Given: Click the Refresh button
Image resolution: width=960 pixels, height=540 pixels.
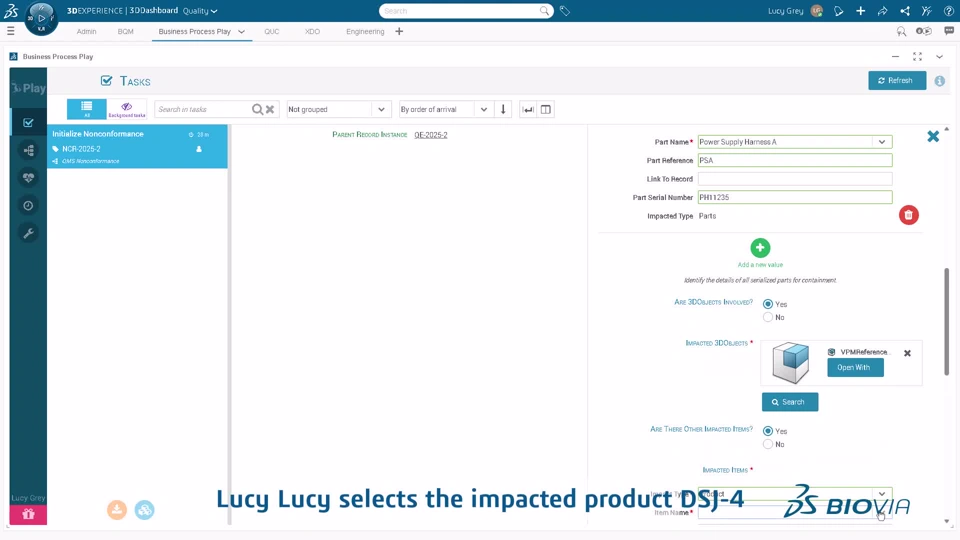Looking at the screenshot, I should pyautogui.click(x=897, y=80).
